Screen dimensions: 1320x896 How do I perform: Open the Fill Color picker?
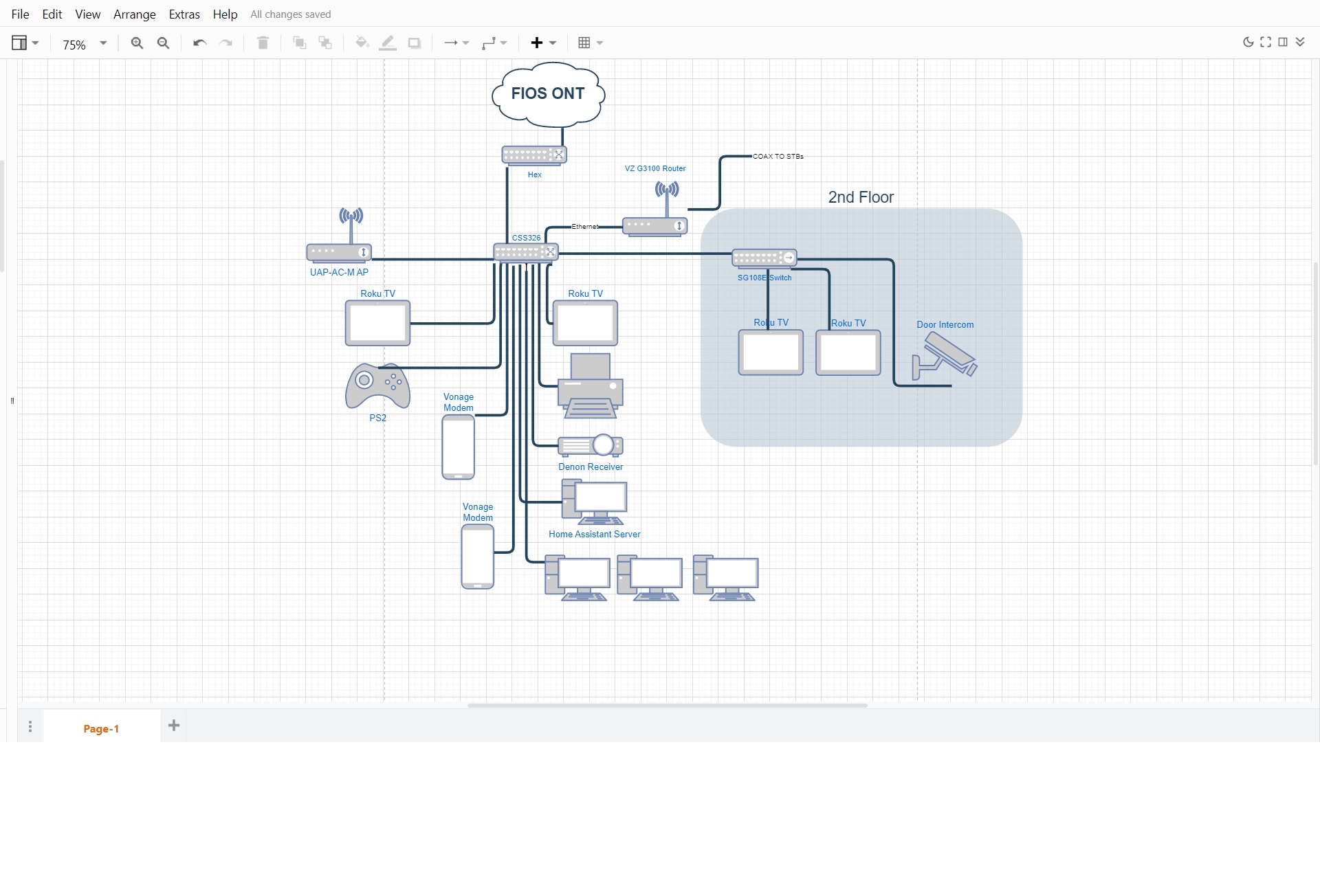(x=361, y=43)
